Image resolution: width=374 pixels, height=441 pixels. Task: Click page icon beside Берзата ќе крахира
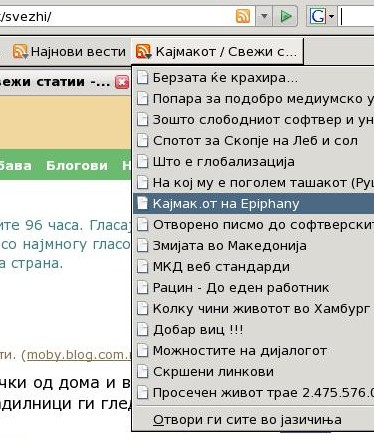pos(142,78)
